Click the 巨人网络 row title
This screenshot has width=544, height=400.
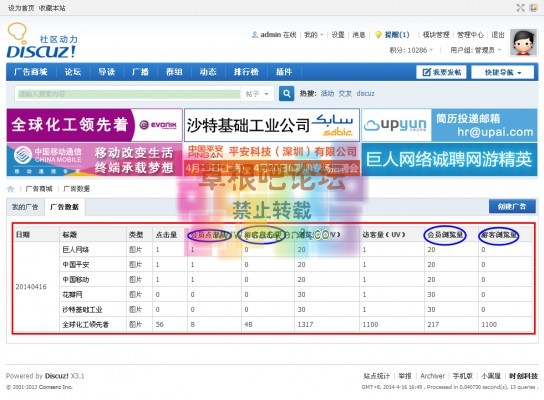point(76,249)
